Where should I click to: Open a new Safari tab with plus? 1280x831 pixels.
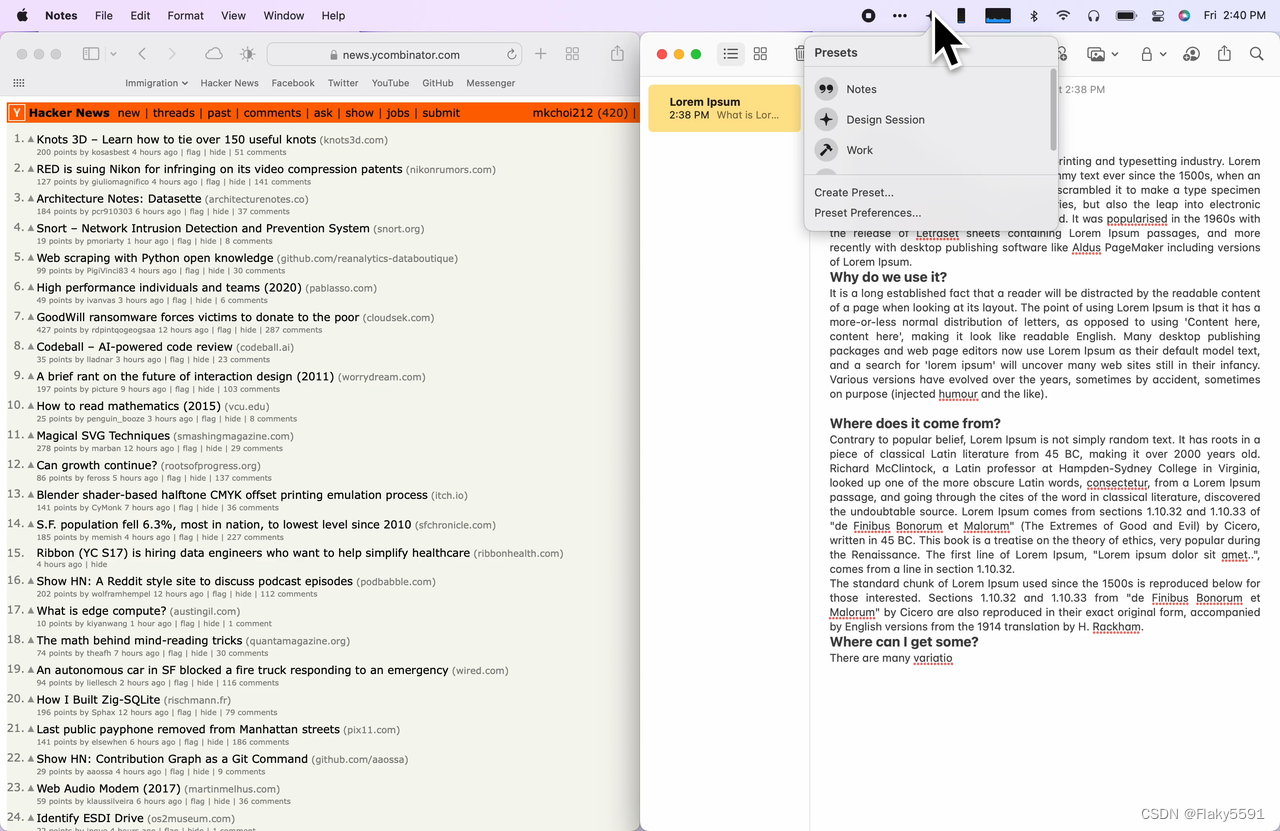click(541, 54)
